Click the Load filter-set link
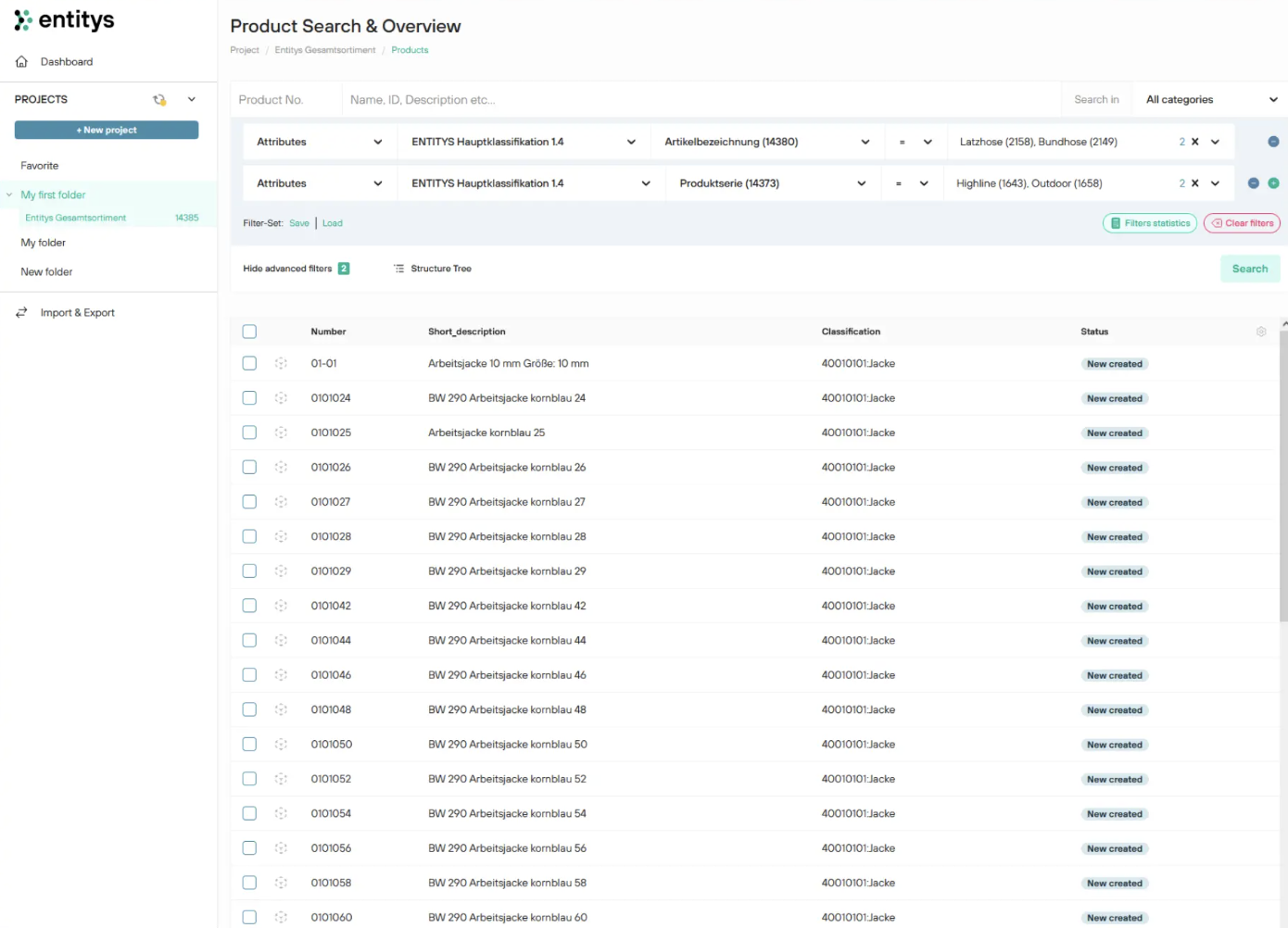Viewport: 1288px width, 928px height. [x=333, y=223]
